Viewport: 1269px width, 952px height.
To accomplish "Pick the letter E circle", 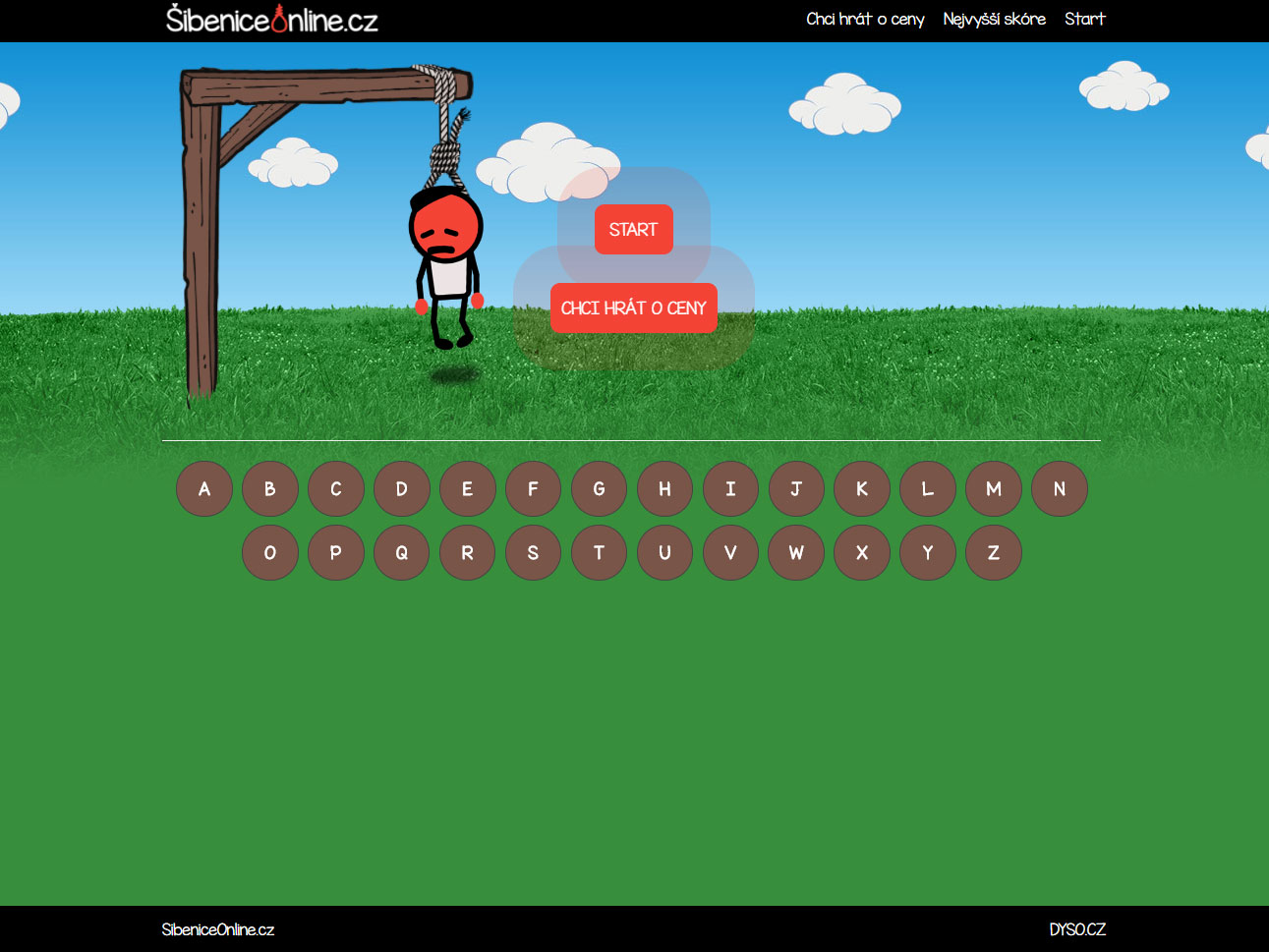I will click(467, 488).
